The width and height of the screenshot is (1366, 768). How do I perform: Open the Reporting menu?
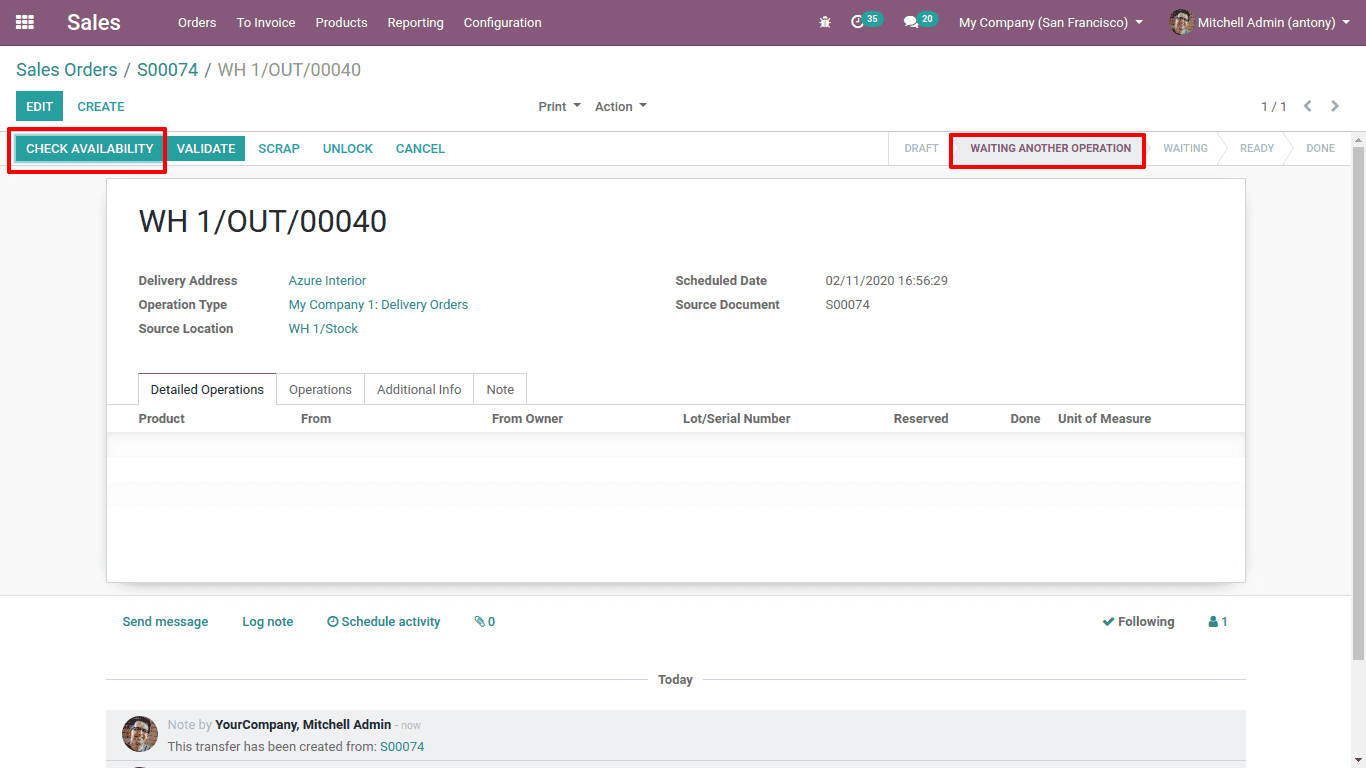click(415, 22)
